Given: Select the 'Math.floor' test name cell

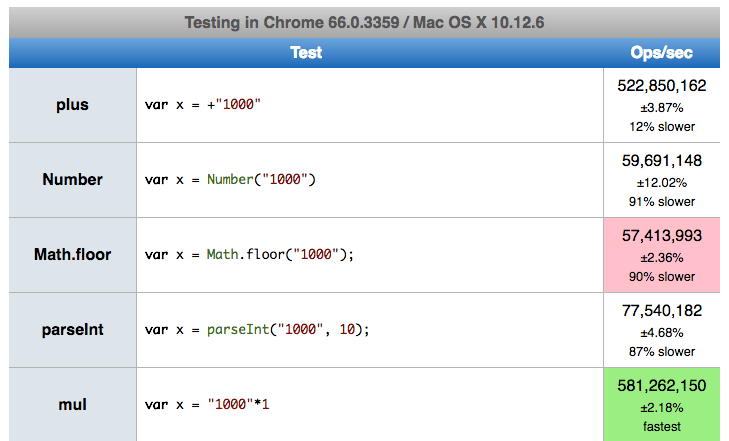Looking at the screenshot, I should (x=72, y=255).
